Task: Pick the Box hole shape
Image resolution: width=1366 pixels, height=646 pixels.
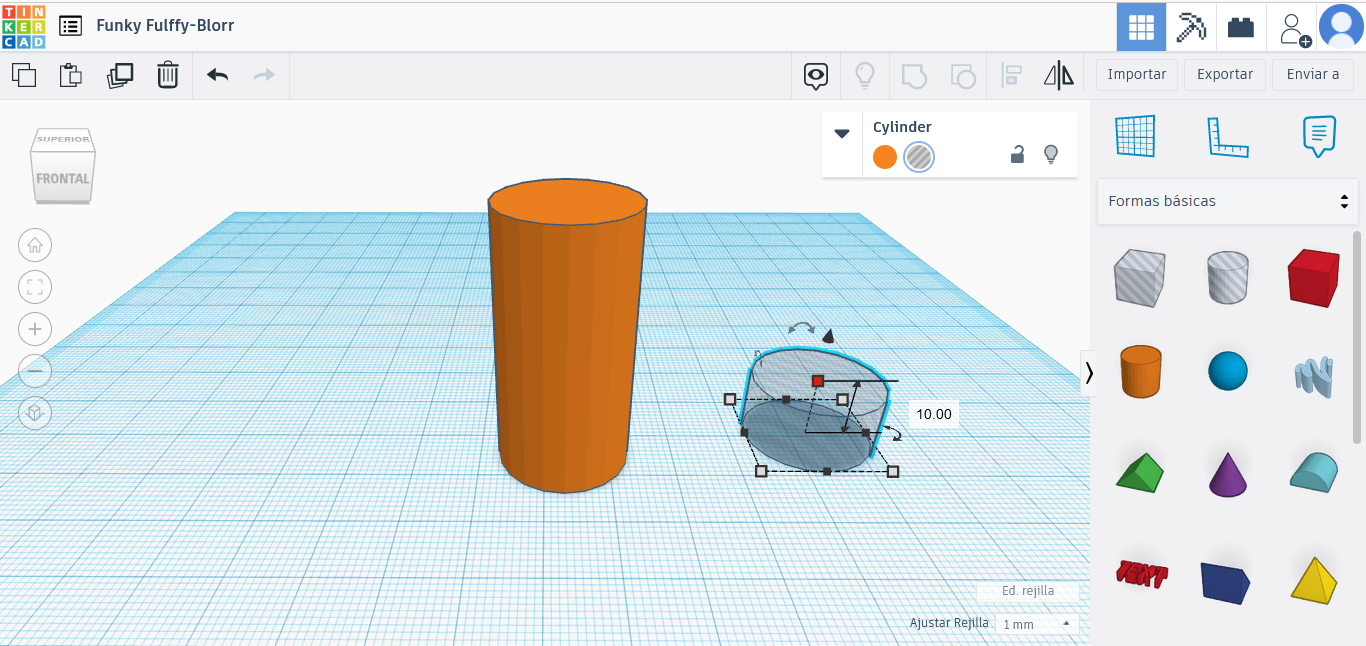Action: [1139, 277]
